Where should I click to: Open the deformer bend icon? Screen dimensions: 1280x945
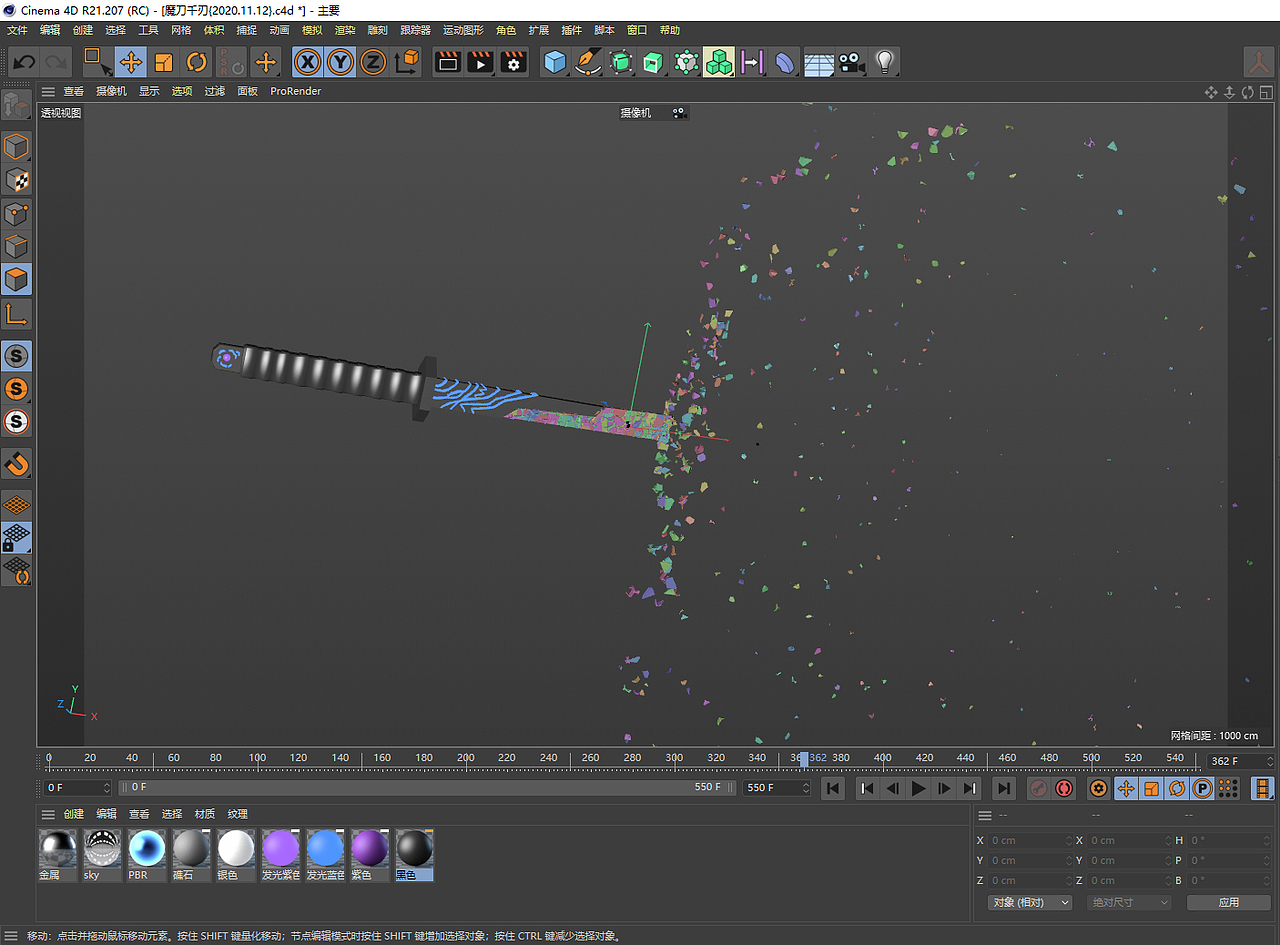tap(785, 63)
